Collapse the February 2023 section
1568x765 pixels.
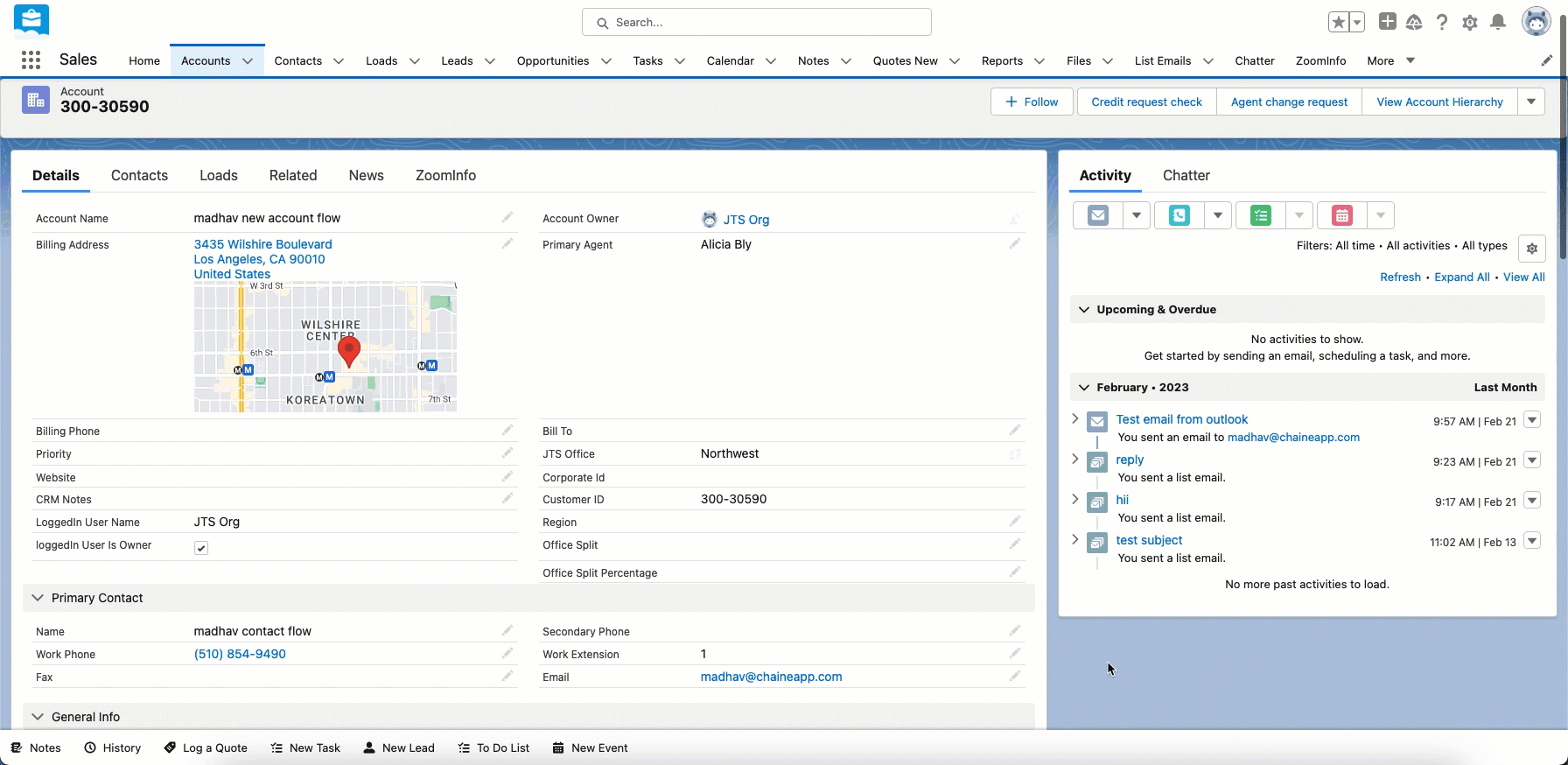[x=1084, y=387]
